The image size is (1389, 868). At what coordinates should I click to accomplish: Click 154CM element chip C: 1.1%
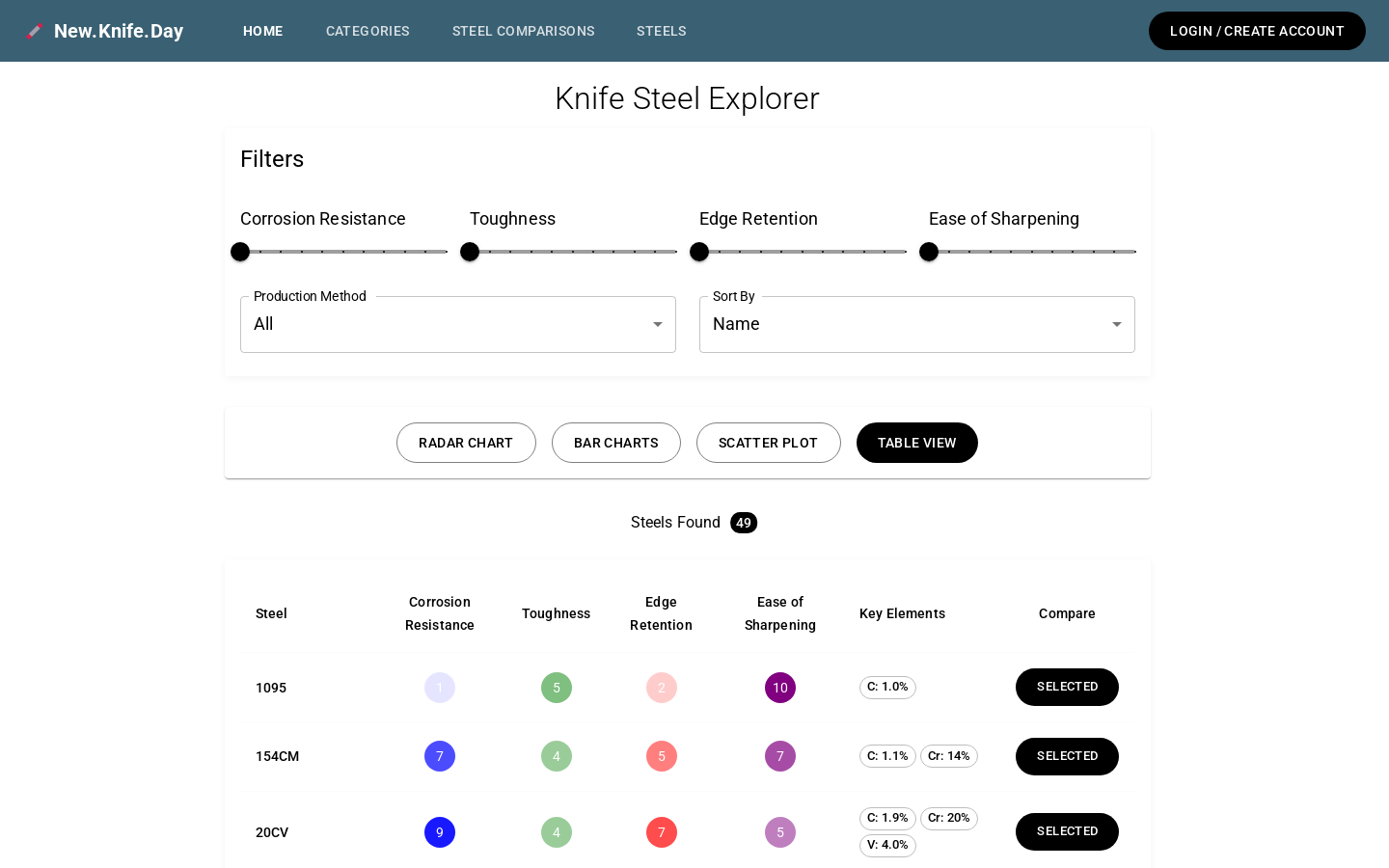click(x=887, y=756)
